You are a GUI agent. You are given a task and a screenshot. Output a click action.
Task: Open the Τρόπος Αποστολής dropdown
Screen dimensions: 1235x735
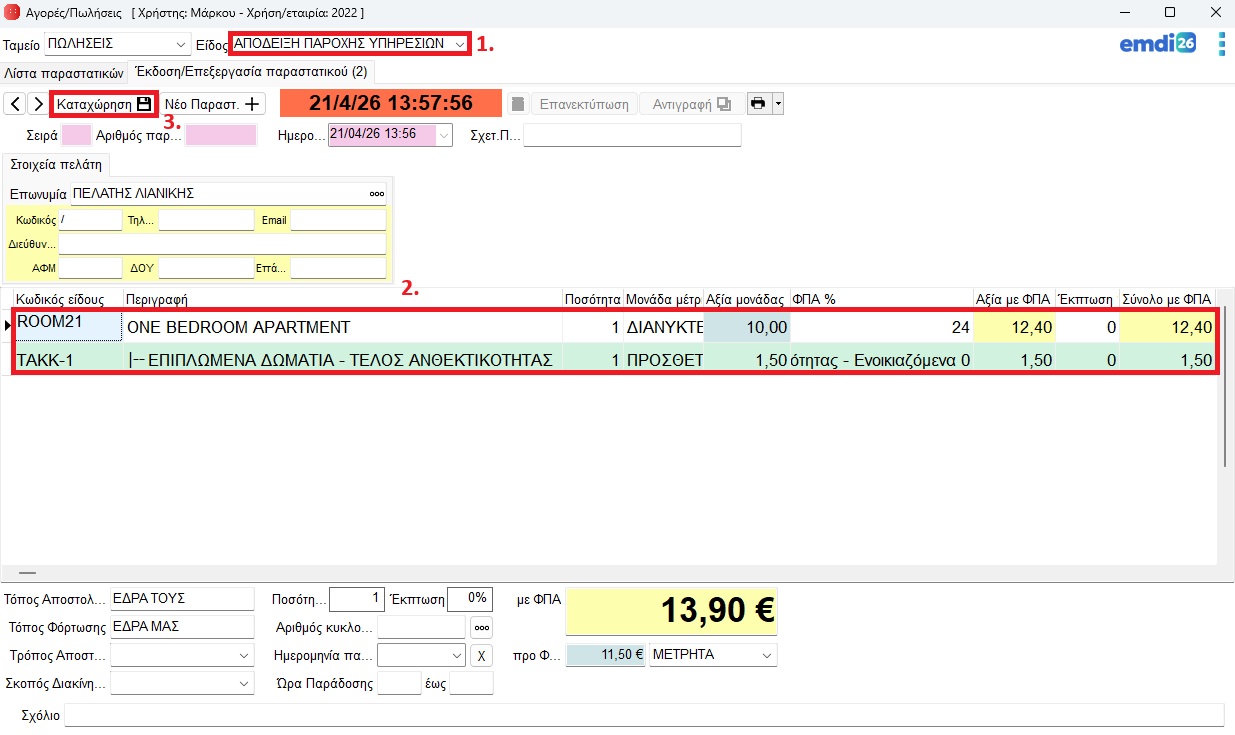(245, 656)
